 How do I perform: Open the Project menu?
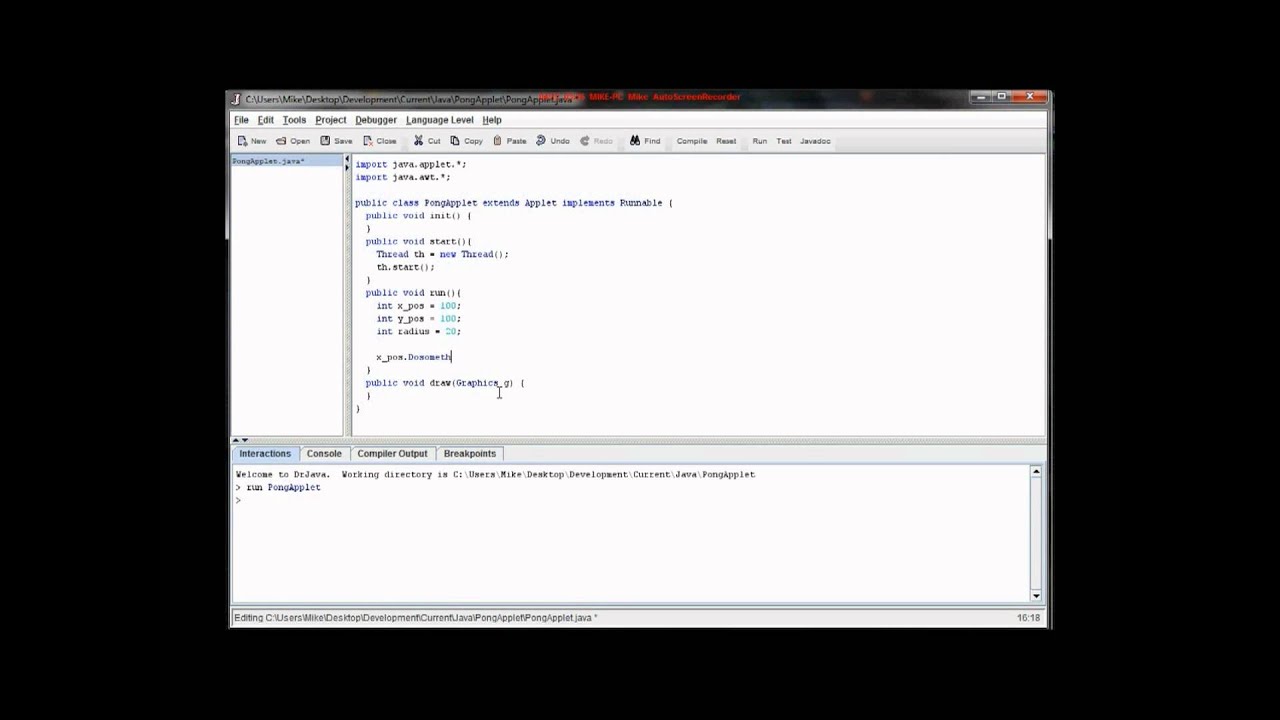[331, 120]
